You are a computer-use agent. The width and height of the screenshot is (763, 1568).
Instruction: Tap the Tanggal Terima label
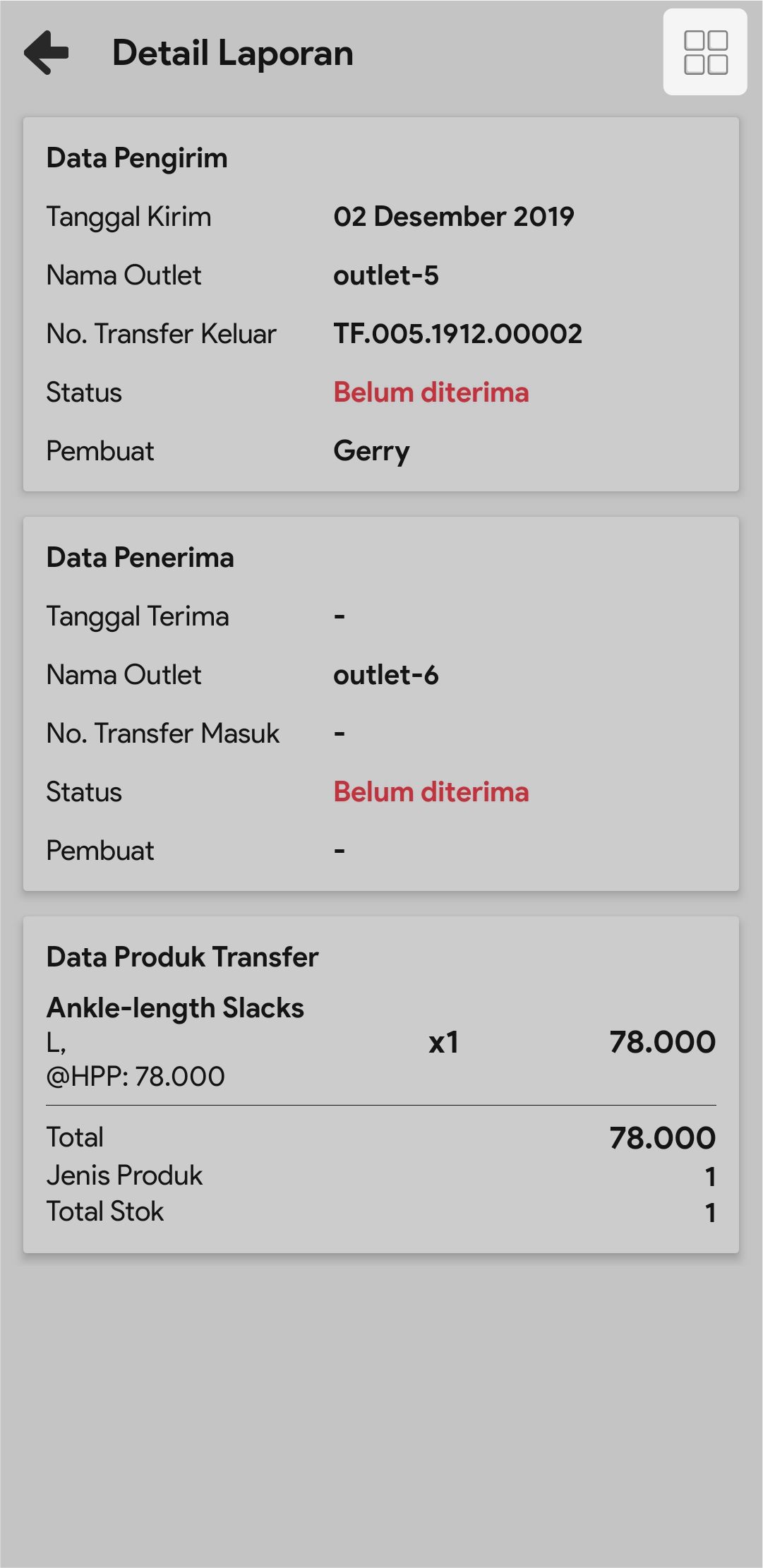tap(138, 616)
